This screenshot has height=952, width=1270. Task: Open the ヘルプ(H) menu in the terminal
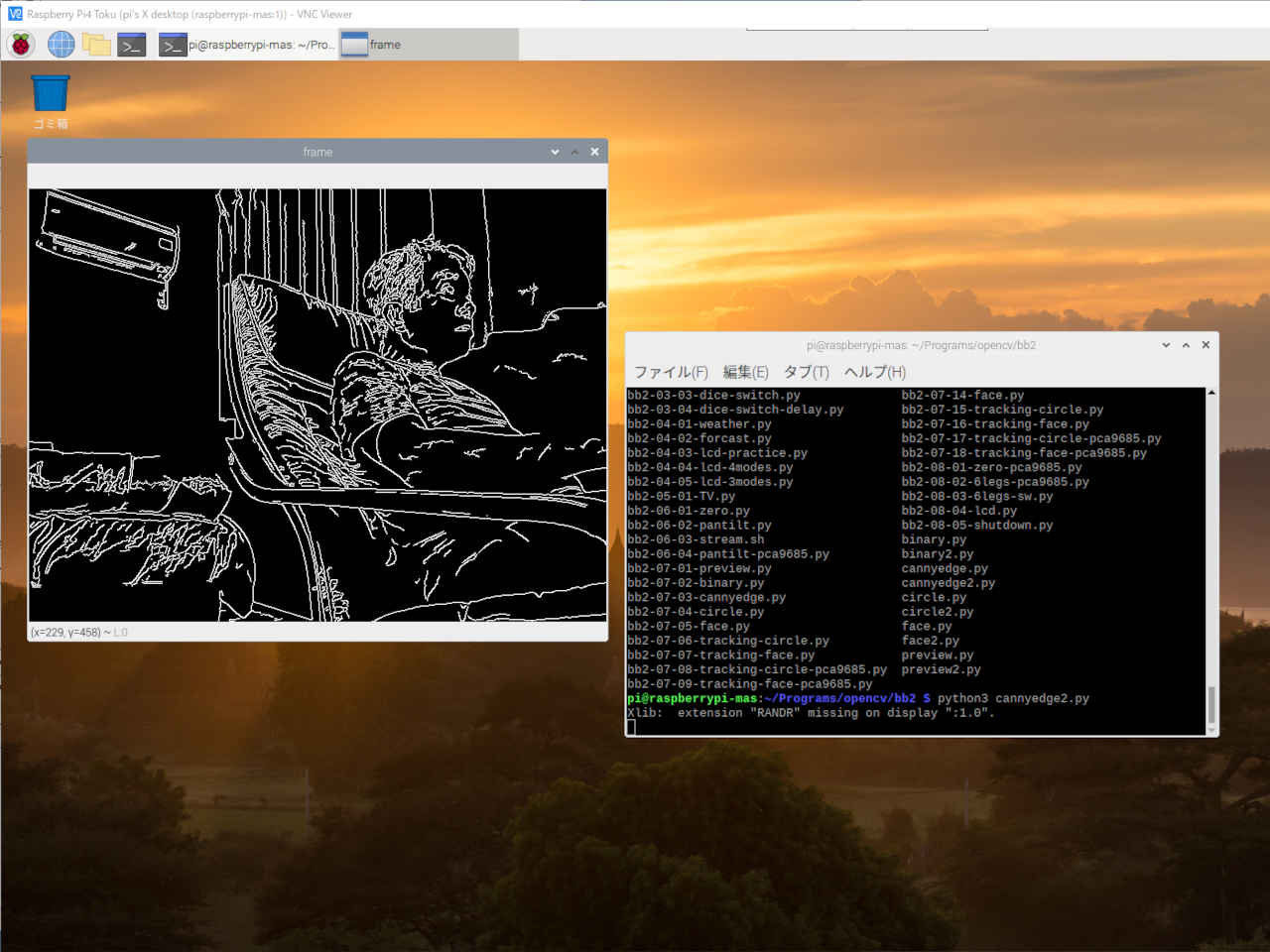tap(874, 372)
